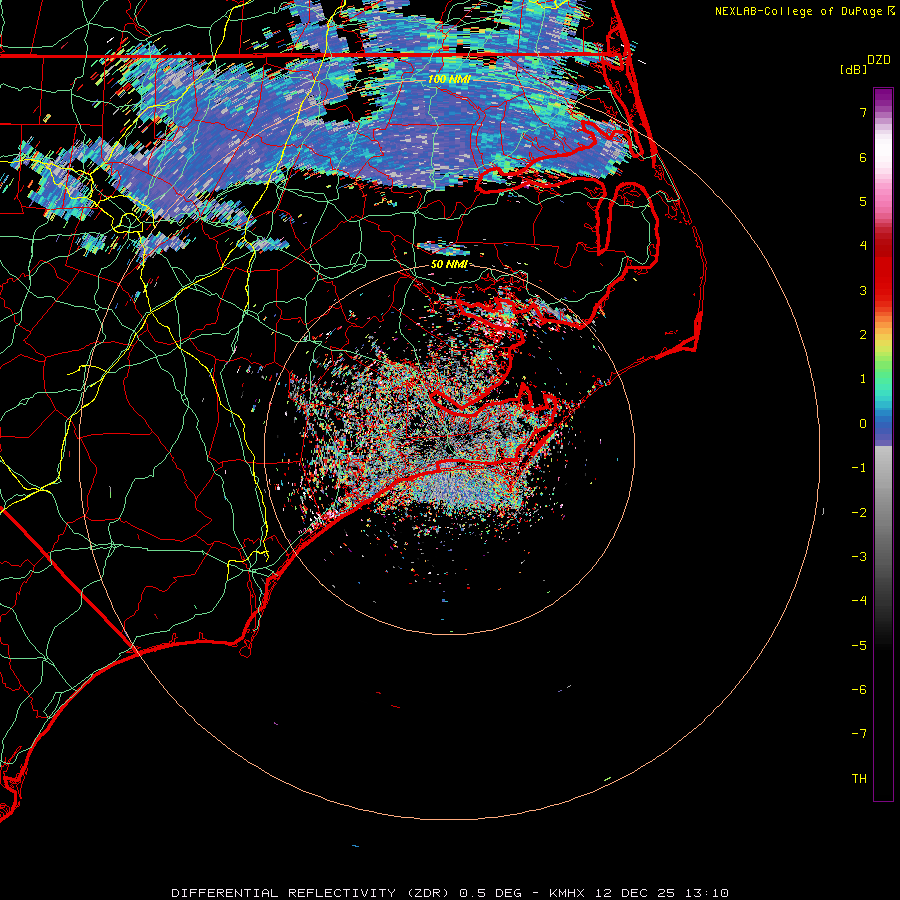Click the 2 value on color scale
The width and height of the screenshot is (900, 900).
[x=863, y=335]
